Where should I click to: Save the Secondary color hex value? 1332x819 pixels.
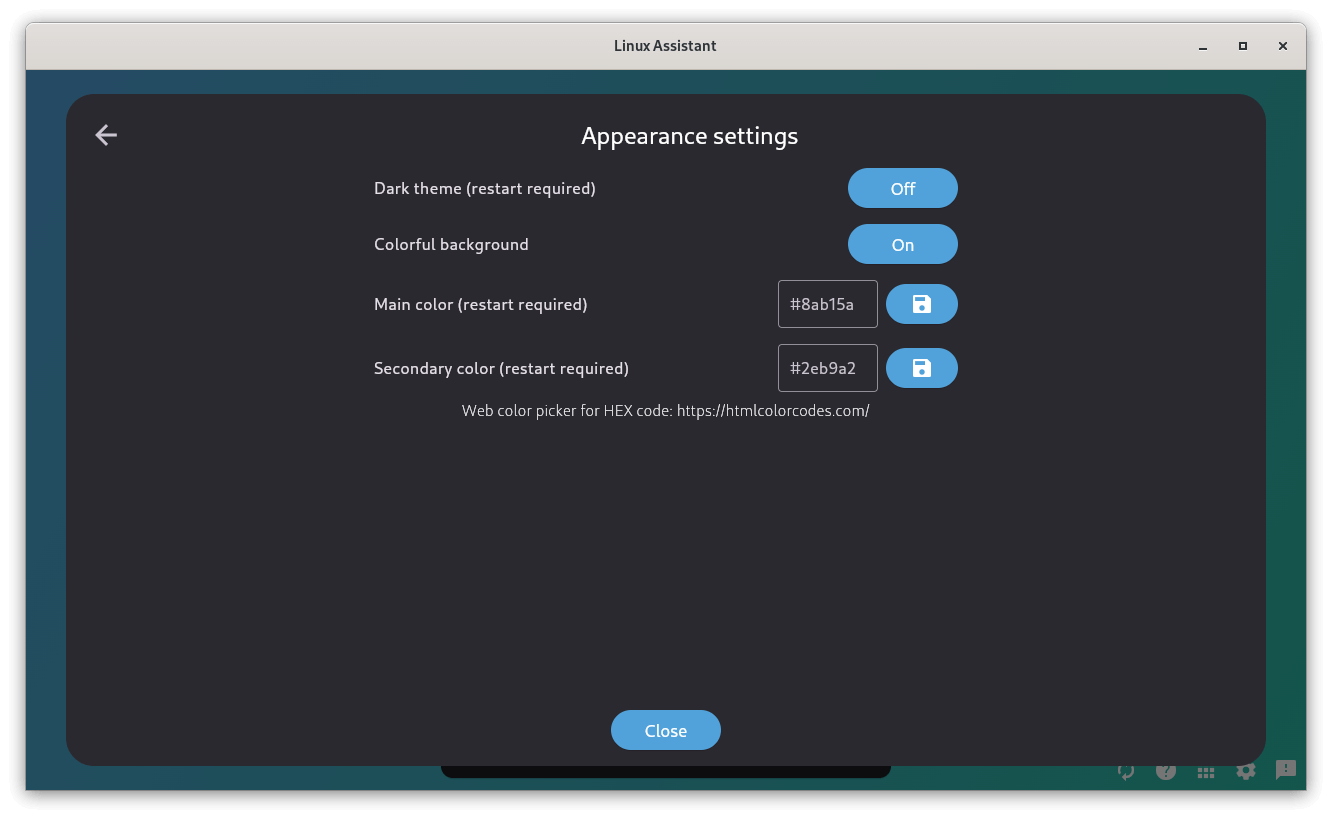point(921,368)
